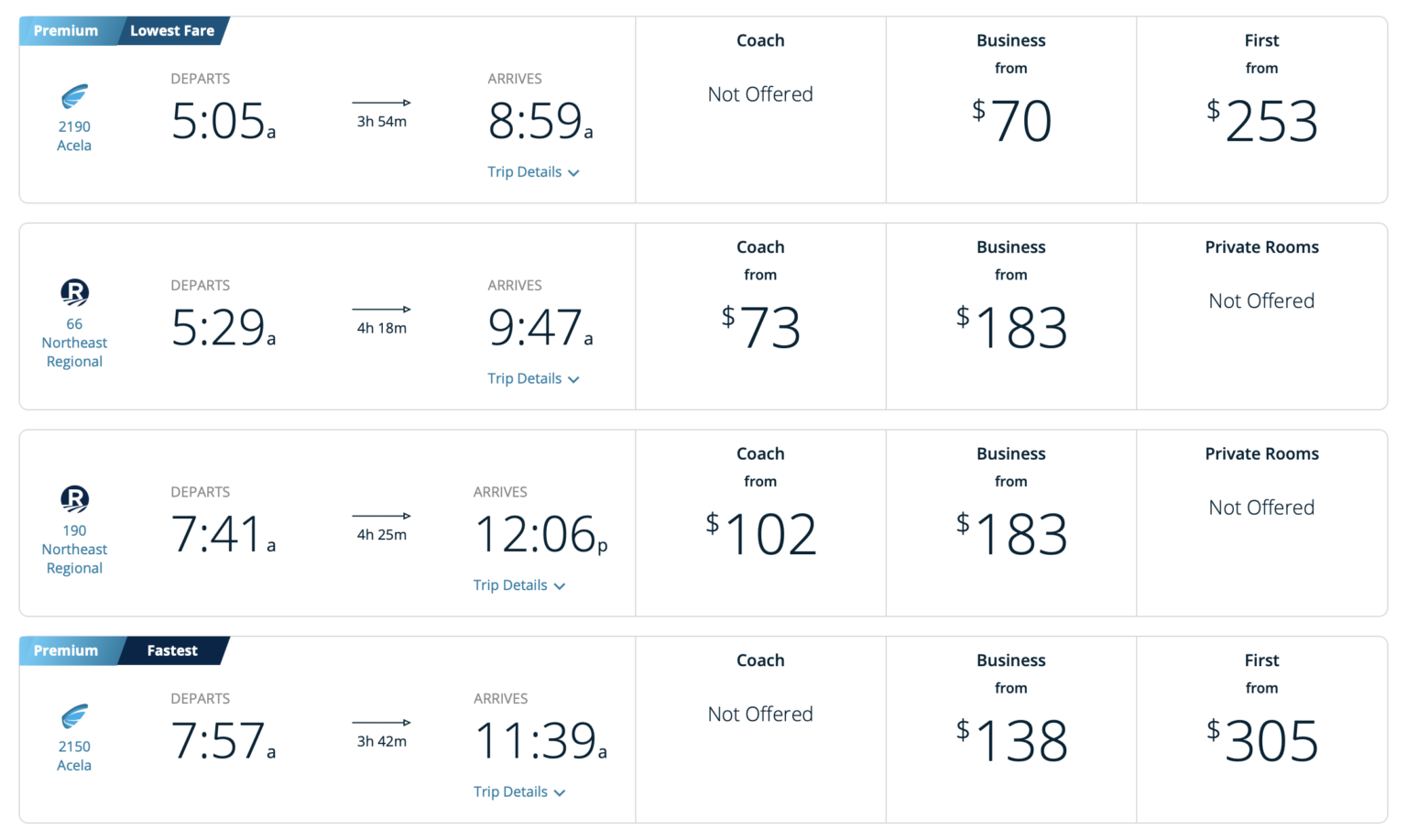Select the $70 Business fare

tap(1011, 120)
